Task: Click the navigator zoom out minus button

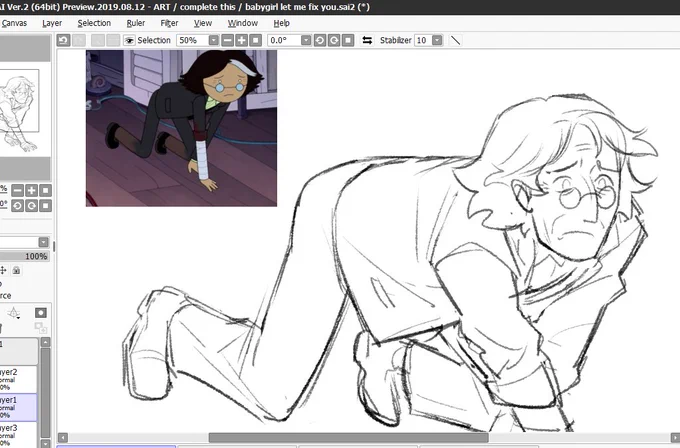Action: (17, 190)
